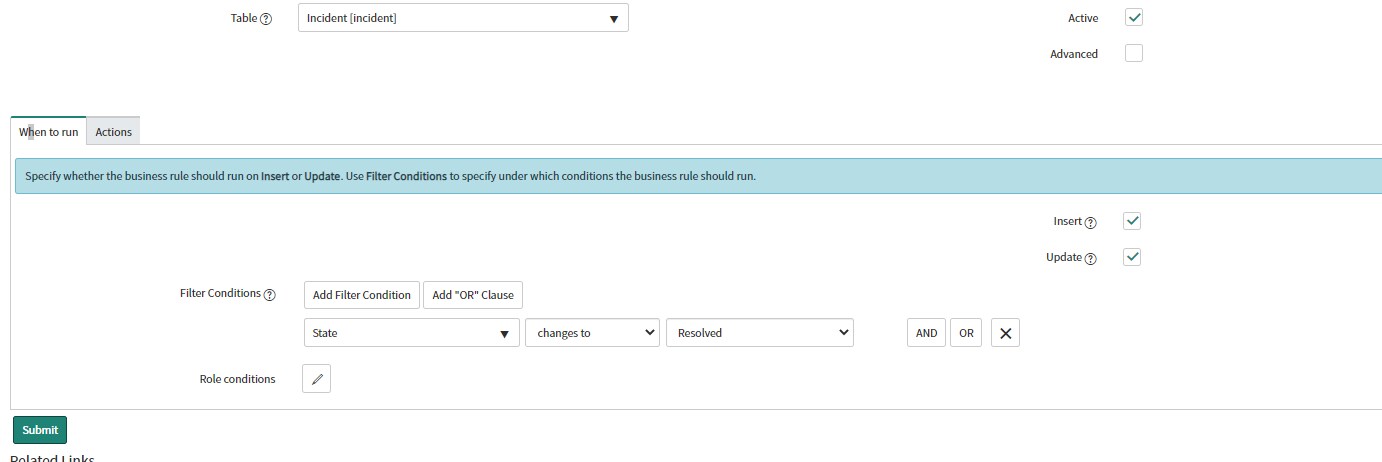Click the Active label text
The image size is (1382, 462).
click(1082, 19)
